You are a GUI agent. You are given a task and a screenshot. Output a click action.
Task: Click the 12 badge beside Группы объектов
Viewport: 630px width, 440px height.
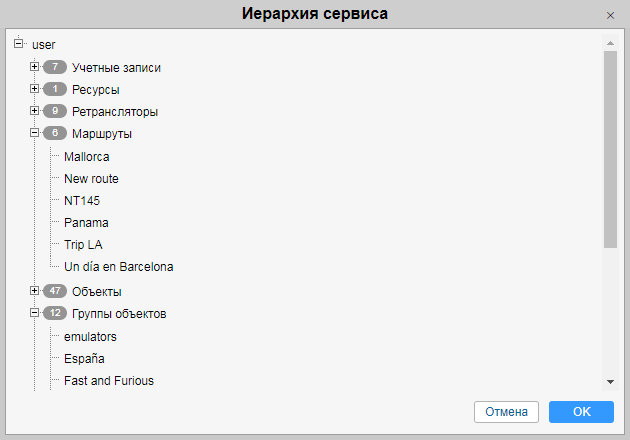point(54,313)
